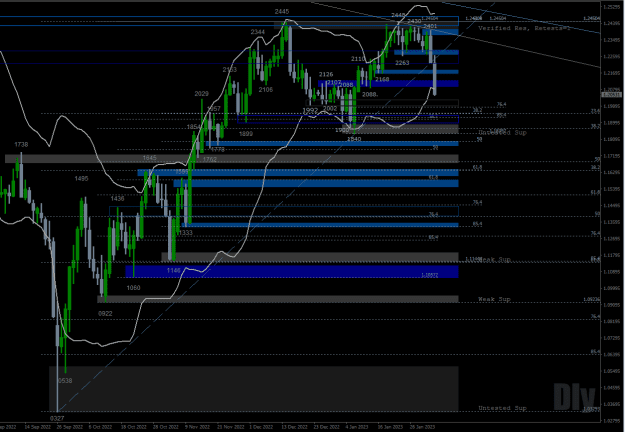Click the 2106 swing low label
Screen dimensions: 625x432
click(x=265, y=90)
